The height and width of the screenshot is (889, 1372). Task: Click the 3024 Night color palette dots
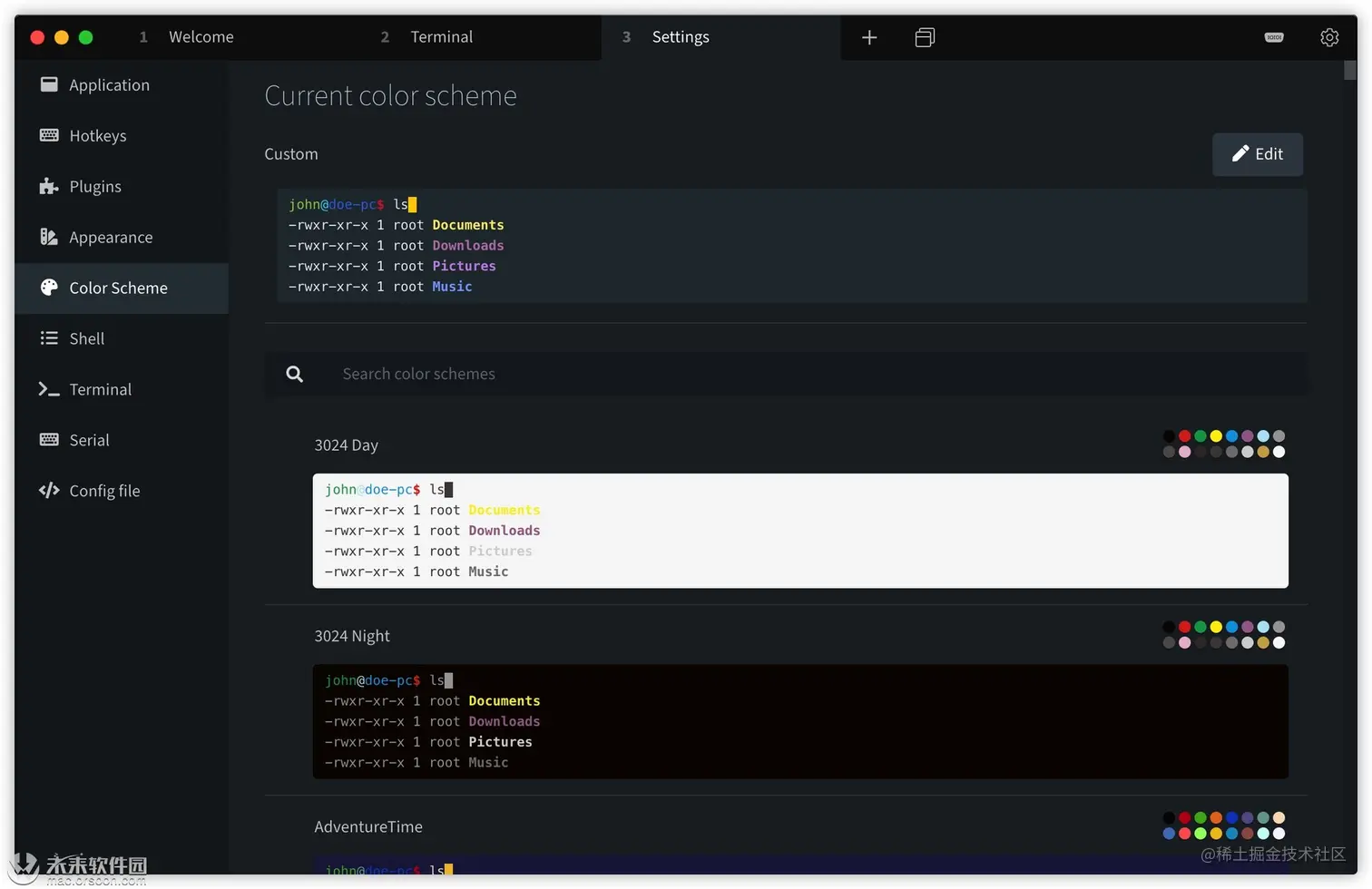click(x=1224, y=634)
